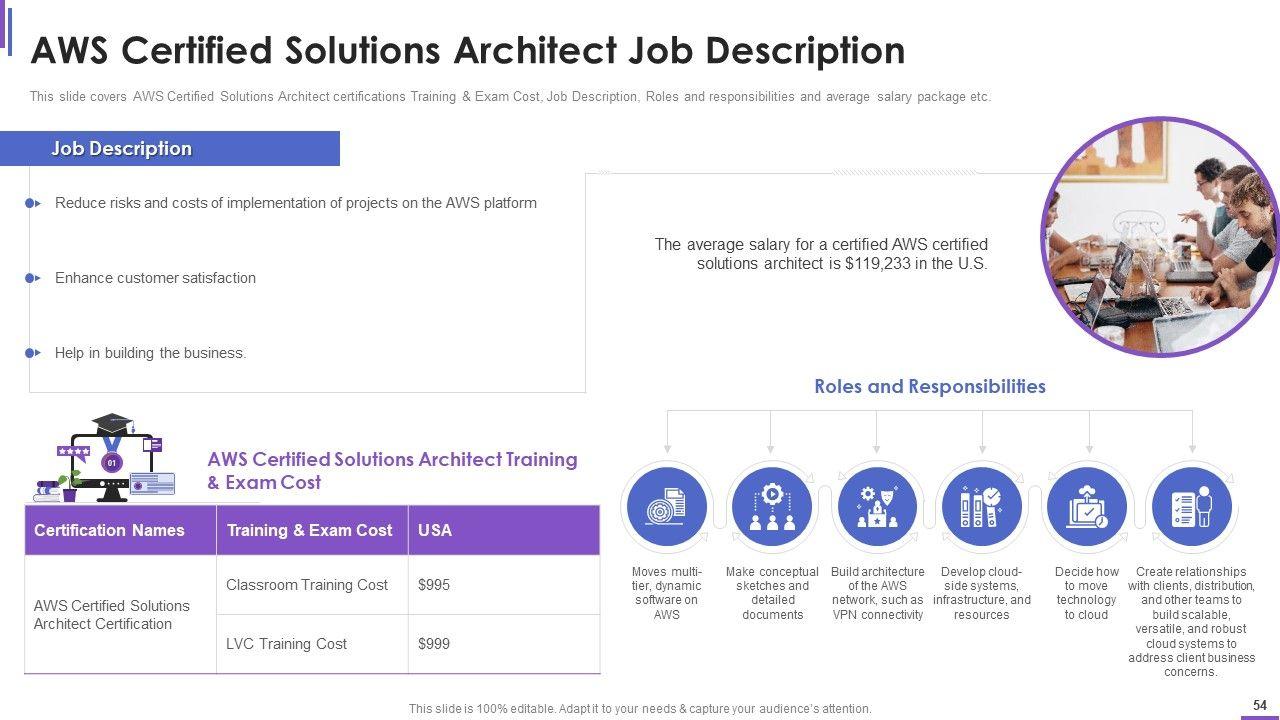Image resolution: width=1280 pixels, height=720 pixels.
Task: Click the cloud-side systems binders icon
Action: pos(982,507)
